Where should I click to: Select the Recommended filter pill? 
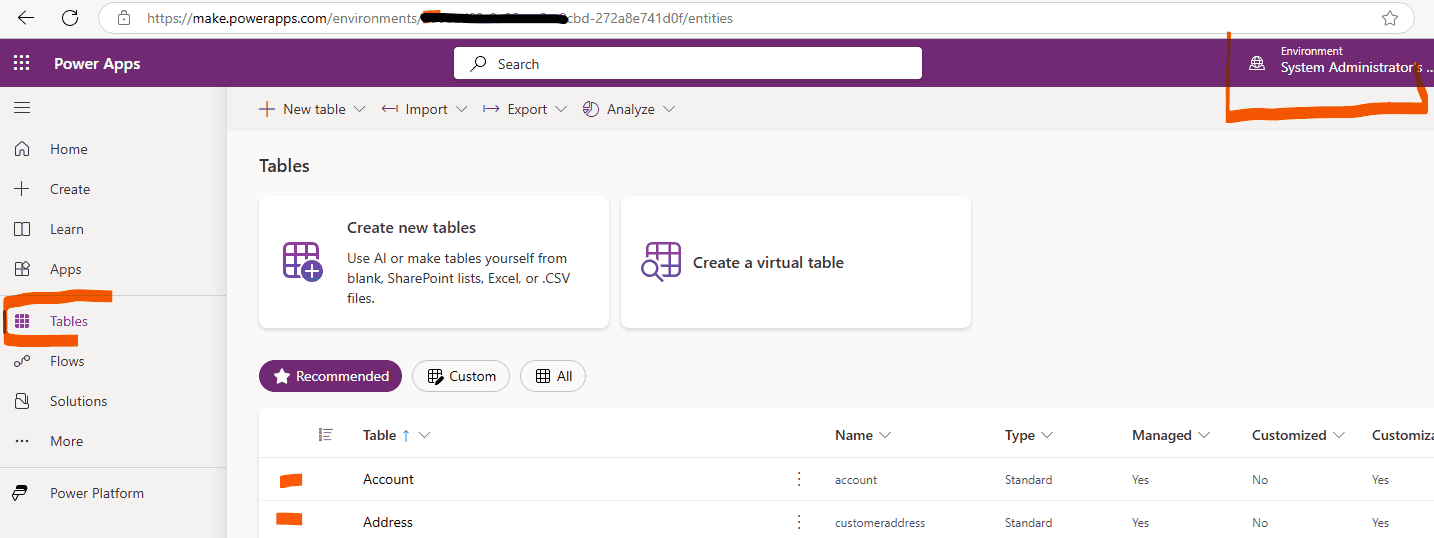tap(330, 376)
